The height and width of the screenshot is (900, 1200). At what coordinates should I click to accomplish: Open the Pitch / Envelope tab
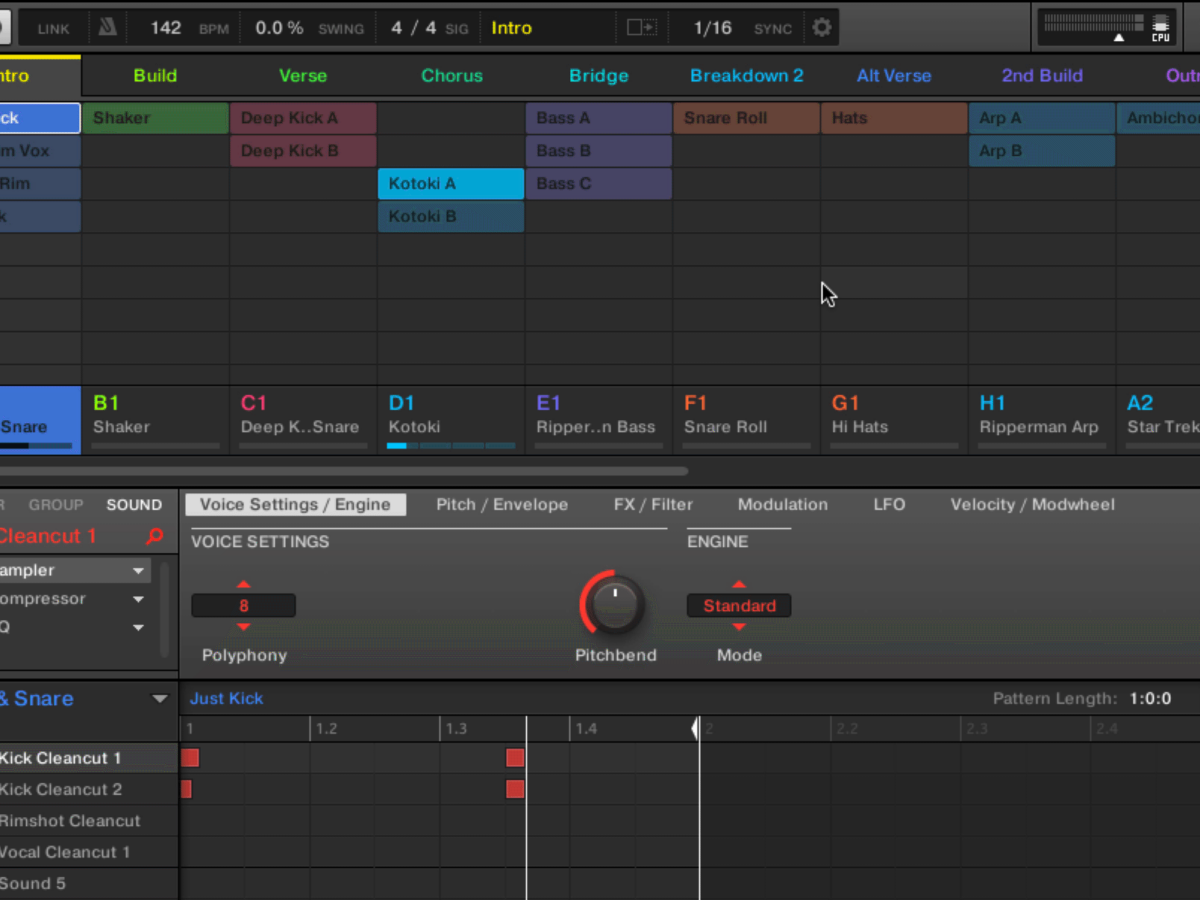pyautogui.click(x=502, y=505)
